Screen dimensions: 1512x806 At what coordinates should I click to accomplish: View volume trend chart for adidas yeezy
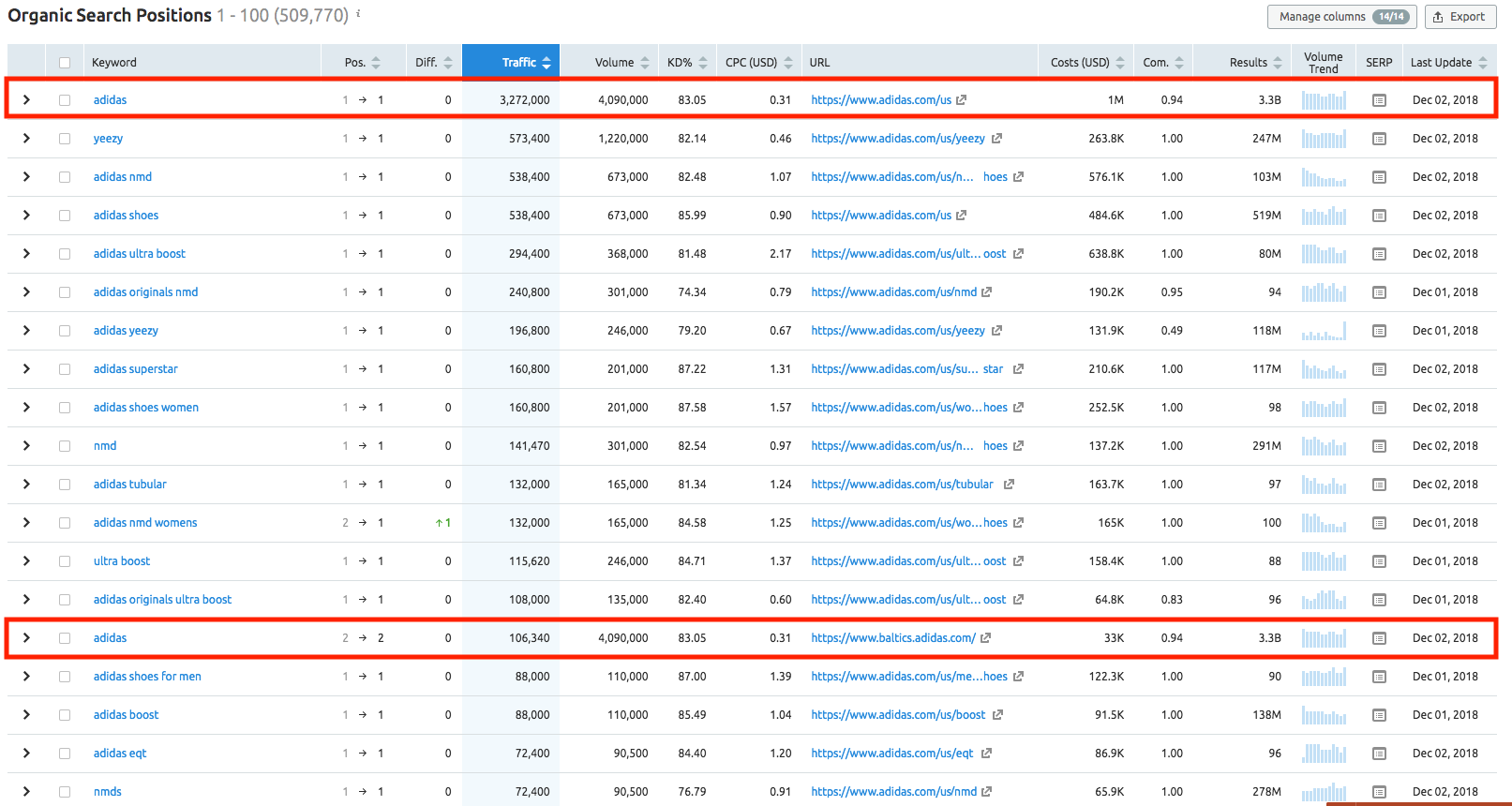[1324, 331]
